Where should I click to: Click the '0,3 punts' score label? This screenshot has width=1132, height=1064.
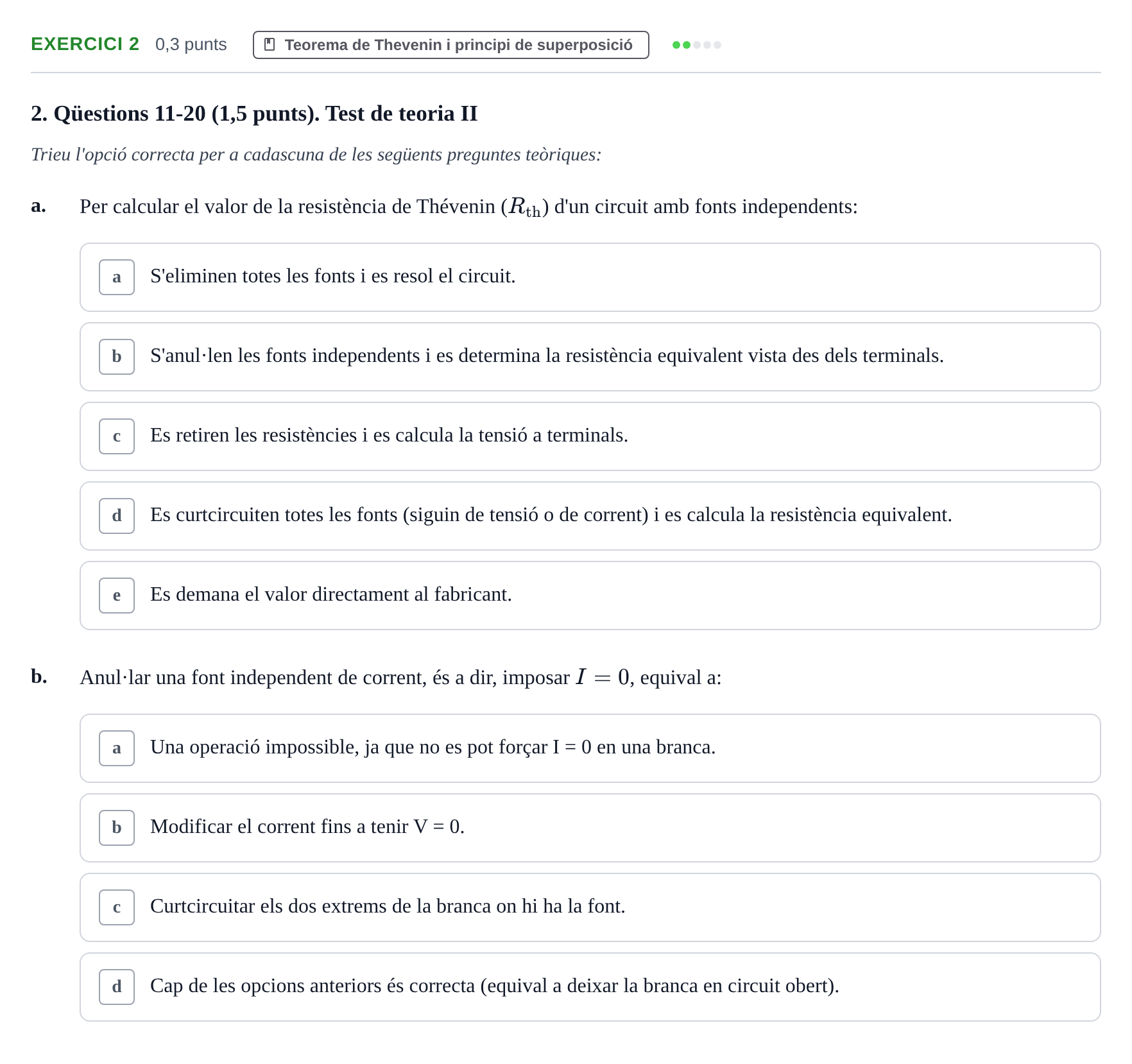(x=191, y=44)
